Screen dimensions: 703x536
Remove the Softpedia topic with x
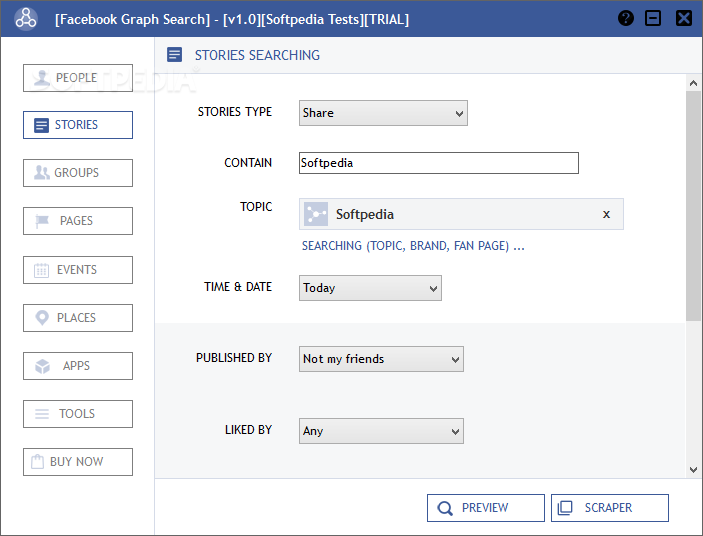[606, 214]
